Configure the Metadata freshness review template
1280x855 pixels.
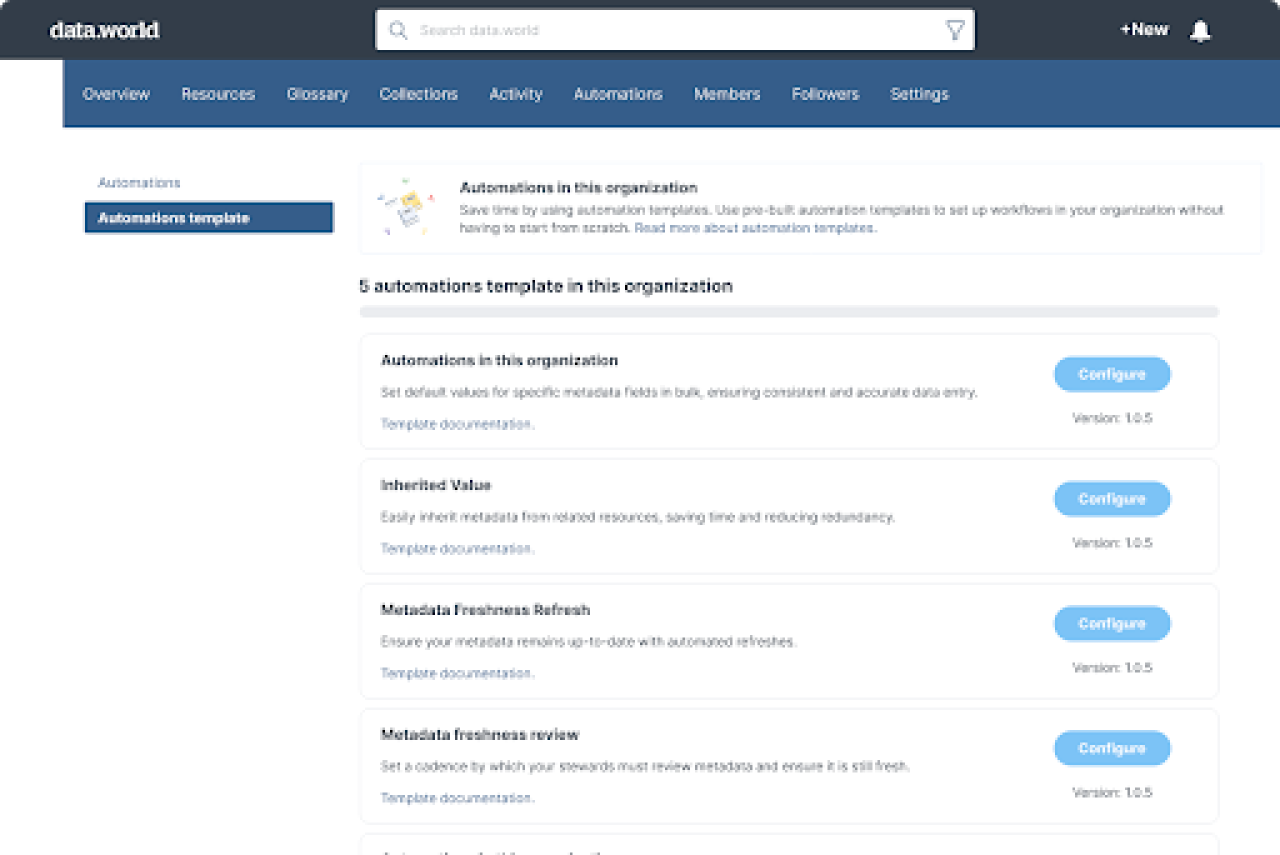[1112, 748]
